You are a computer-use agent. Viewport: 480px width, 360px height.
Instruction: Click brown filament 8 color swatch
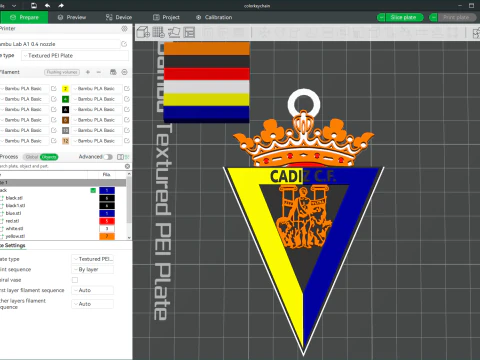coord(66,120)
